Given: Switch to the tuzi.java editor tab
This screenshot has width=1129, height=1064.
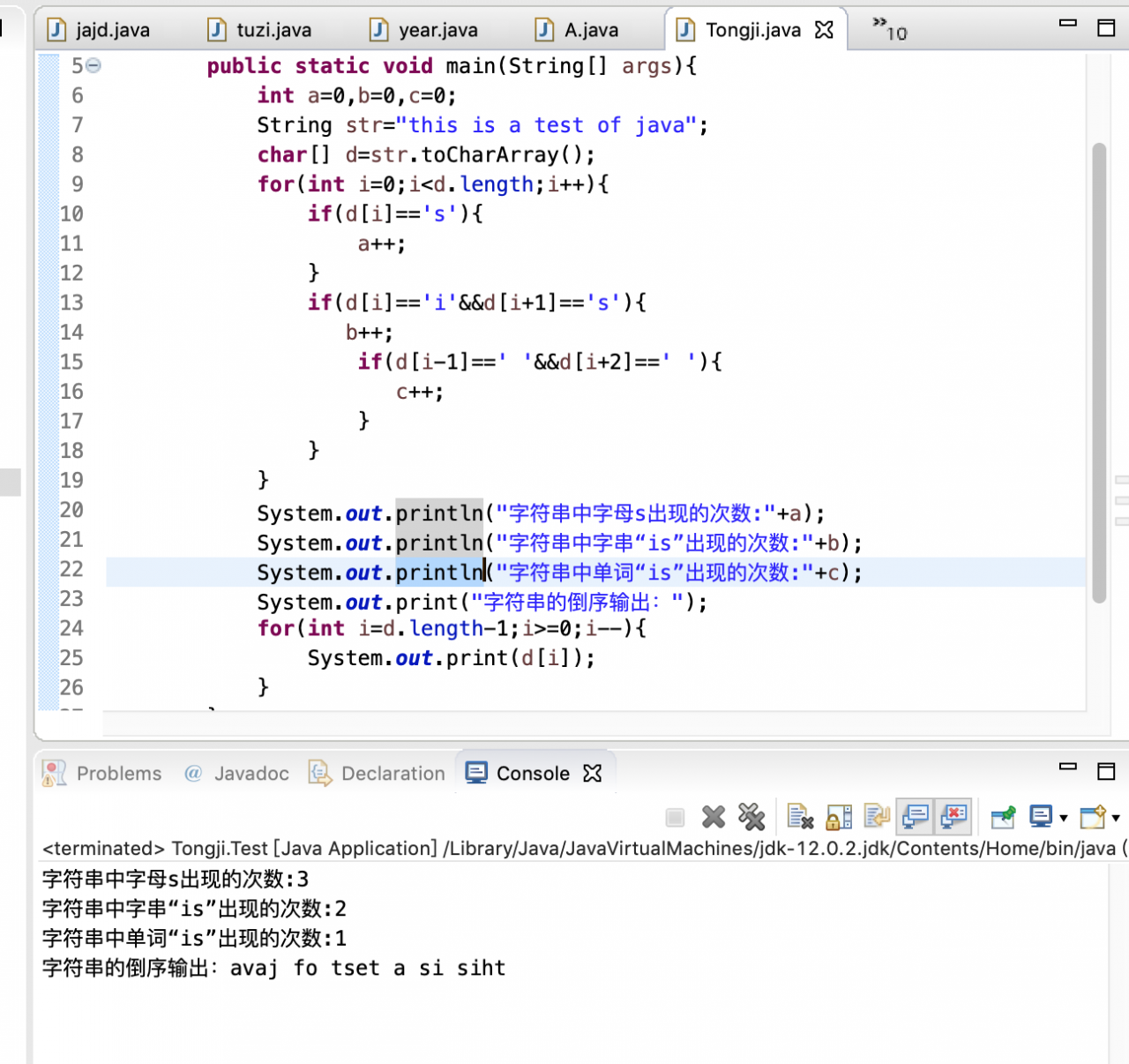Looking at the screenshot, I should tap(260, 30).
